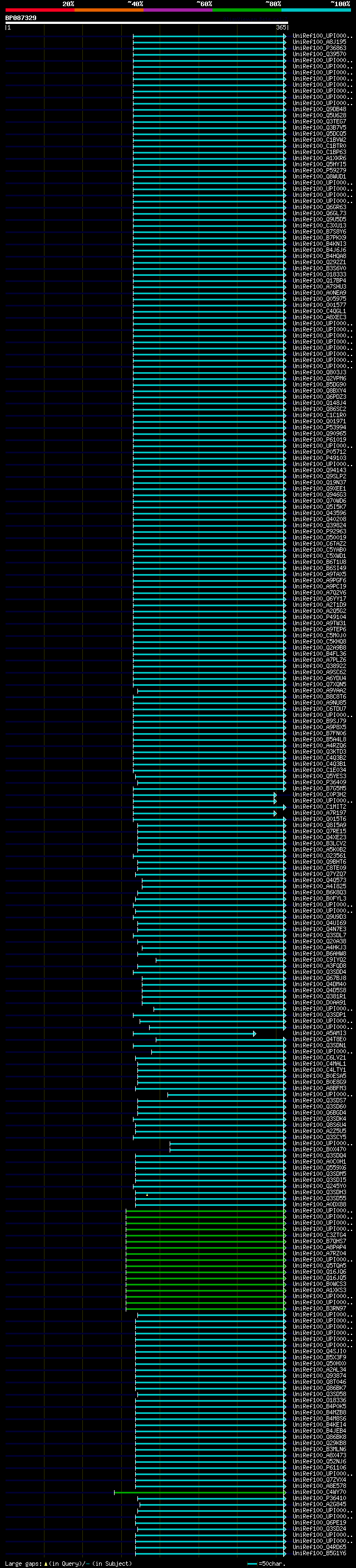Click the Large gaps legend text

pos(68,1563)
